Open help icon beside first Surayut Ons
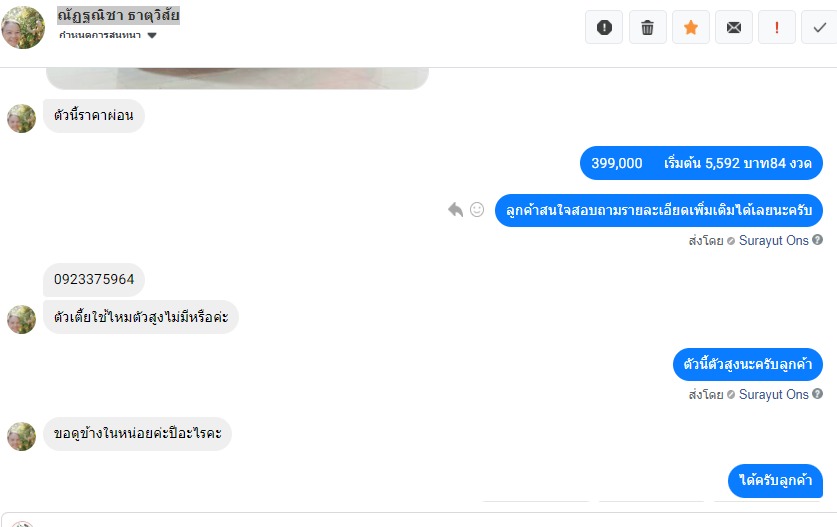837x527 pixels. pos(817,240)
